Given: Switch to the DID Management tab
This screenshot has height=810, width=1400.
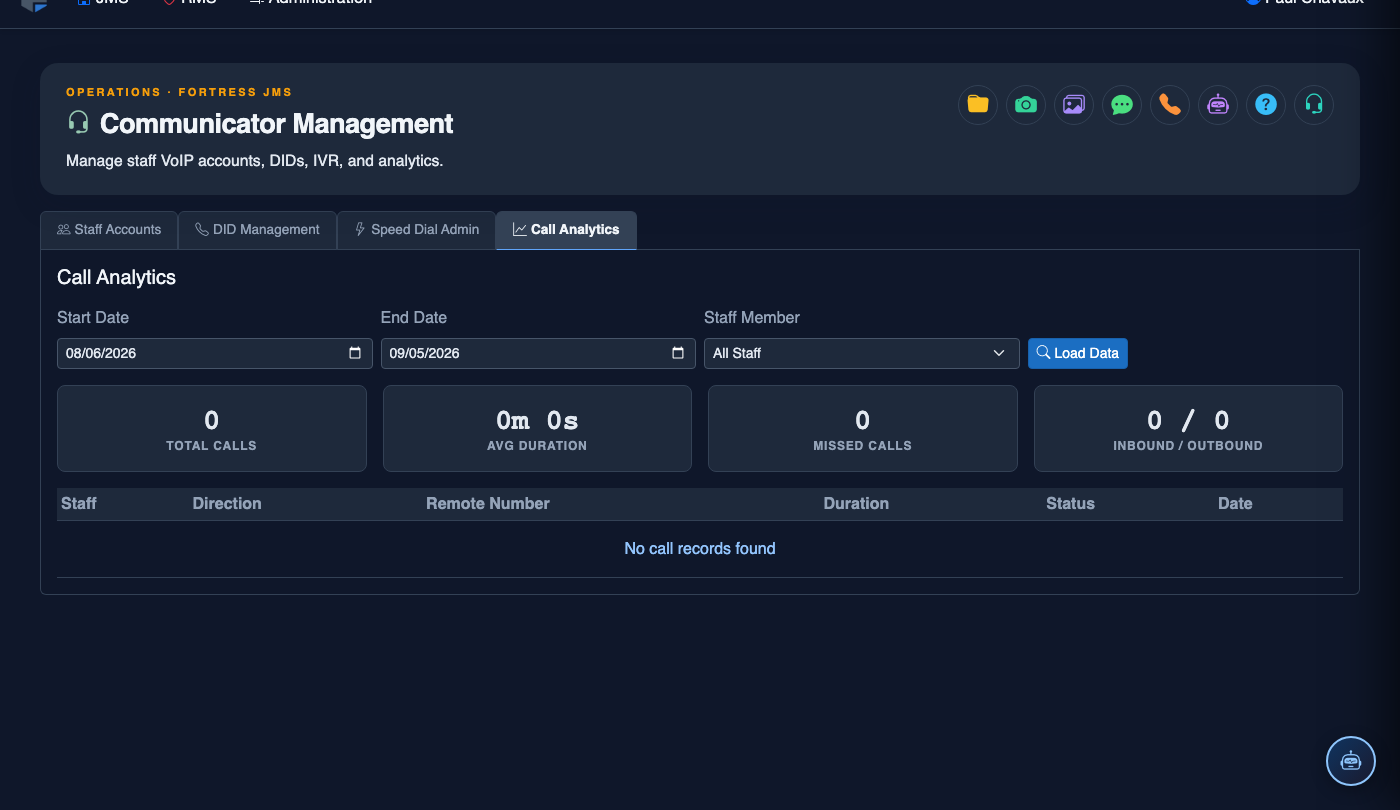Looking at the screenshot, I should [257, 230].
